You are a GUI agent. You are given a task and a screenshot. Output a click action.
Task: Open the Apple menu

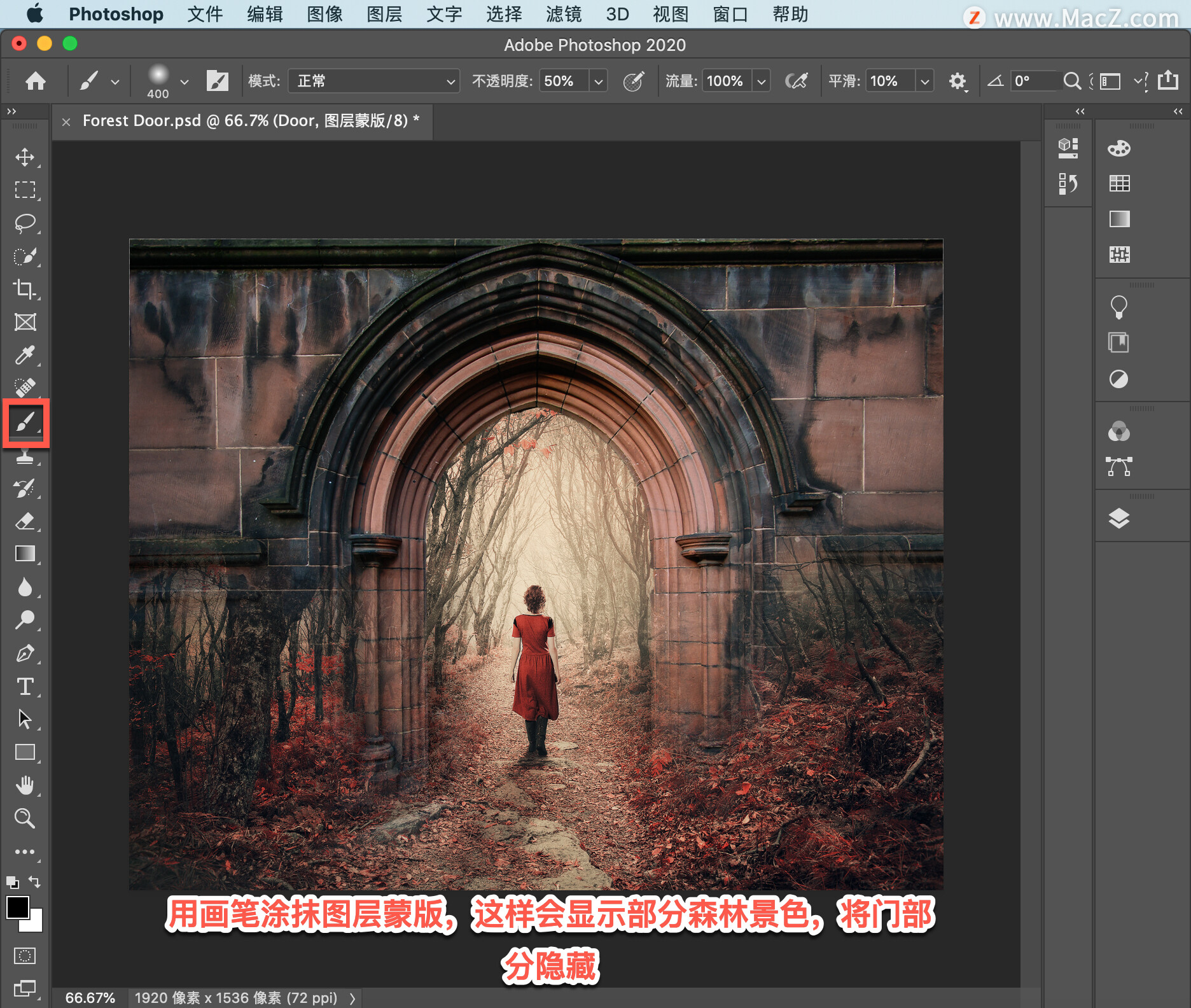coord(35,13)
